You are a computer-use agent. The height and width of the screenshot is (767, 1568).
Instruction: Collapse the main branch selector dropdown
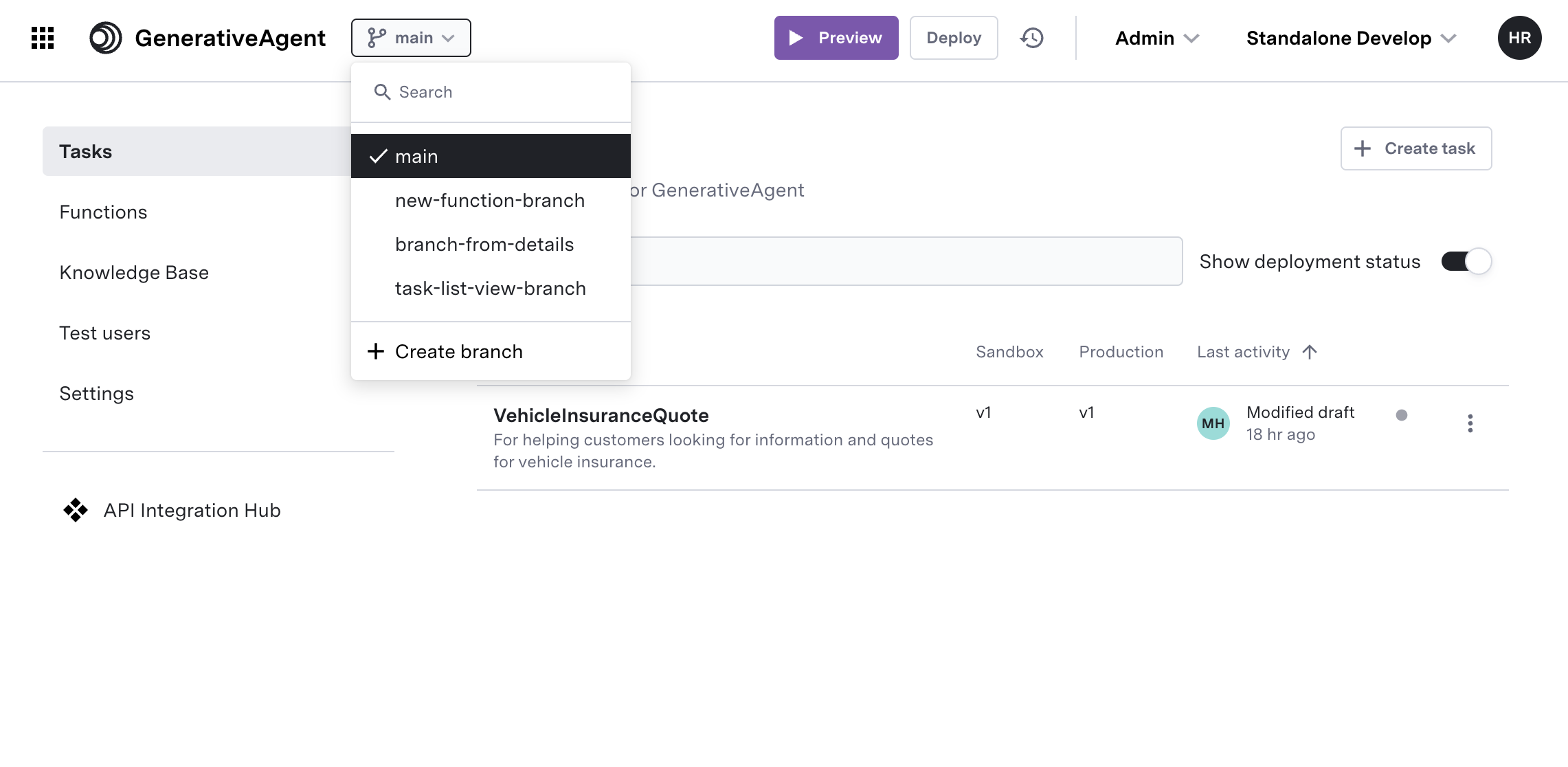tap(411, 38)
